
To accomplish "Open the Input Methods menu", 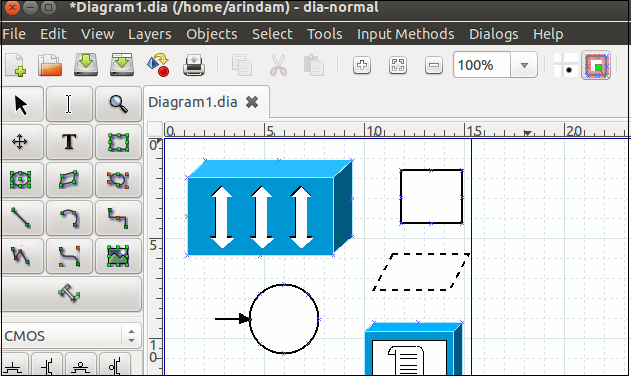I will [406, 34].
